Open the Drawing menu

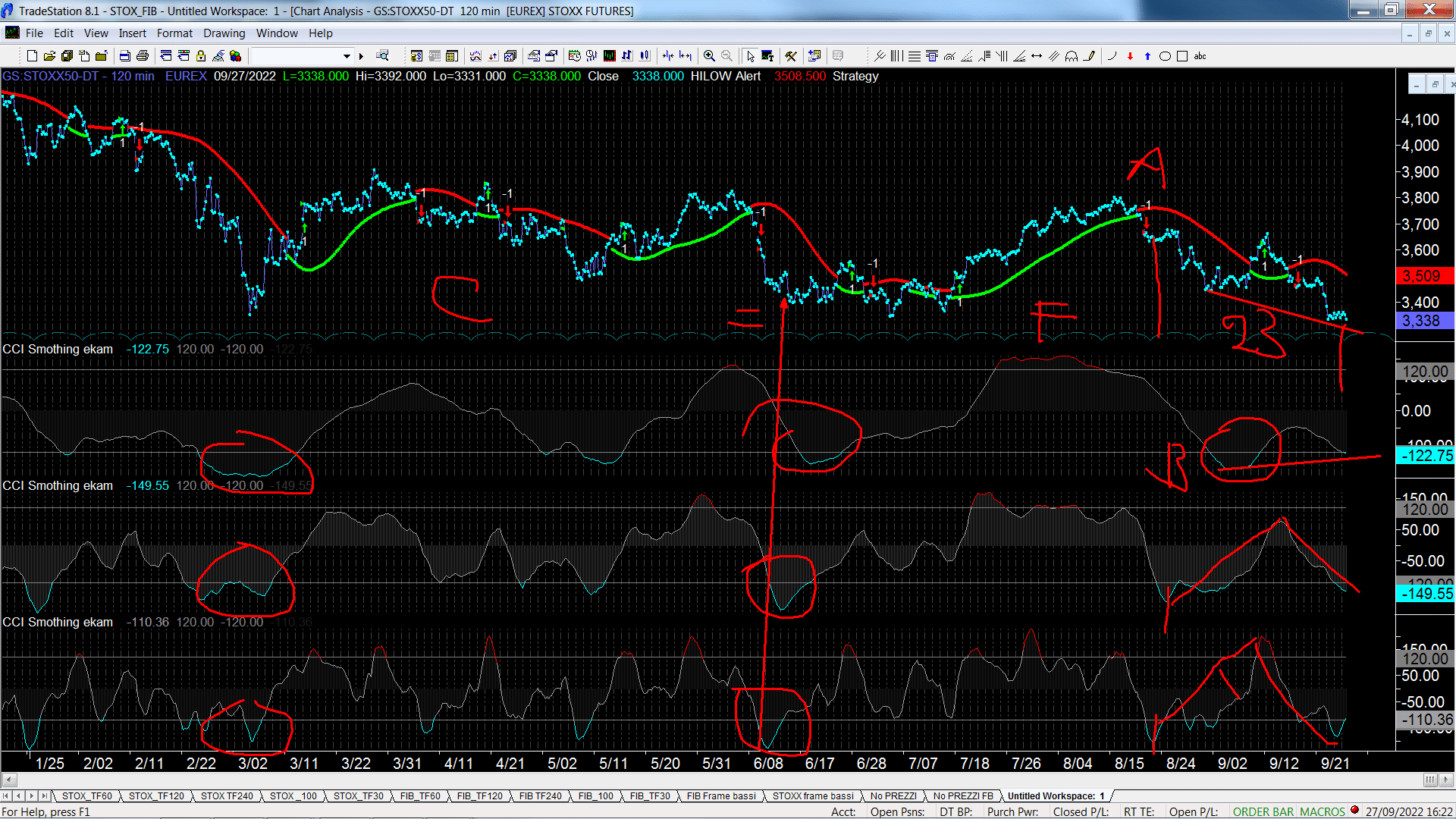(224, 33)
